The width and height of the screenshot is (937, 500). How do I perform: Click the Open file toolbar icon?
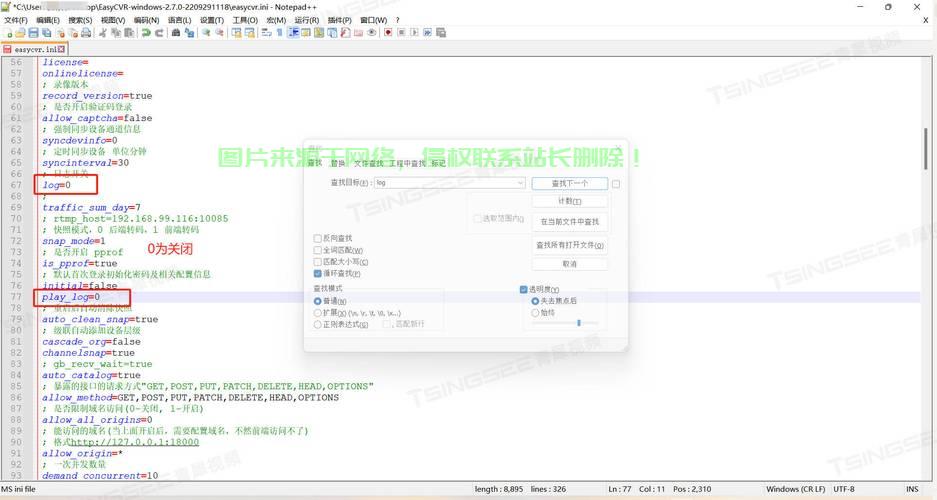[20, 33]
